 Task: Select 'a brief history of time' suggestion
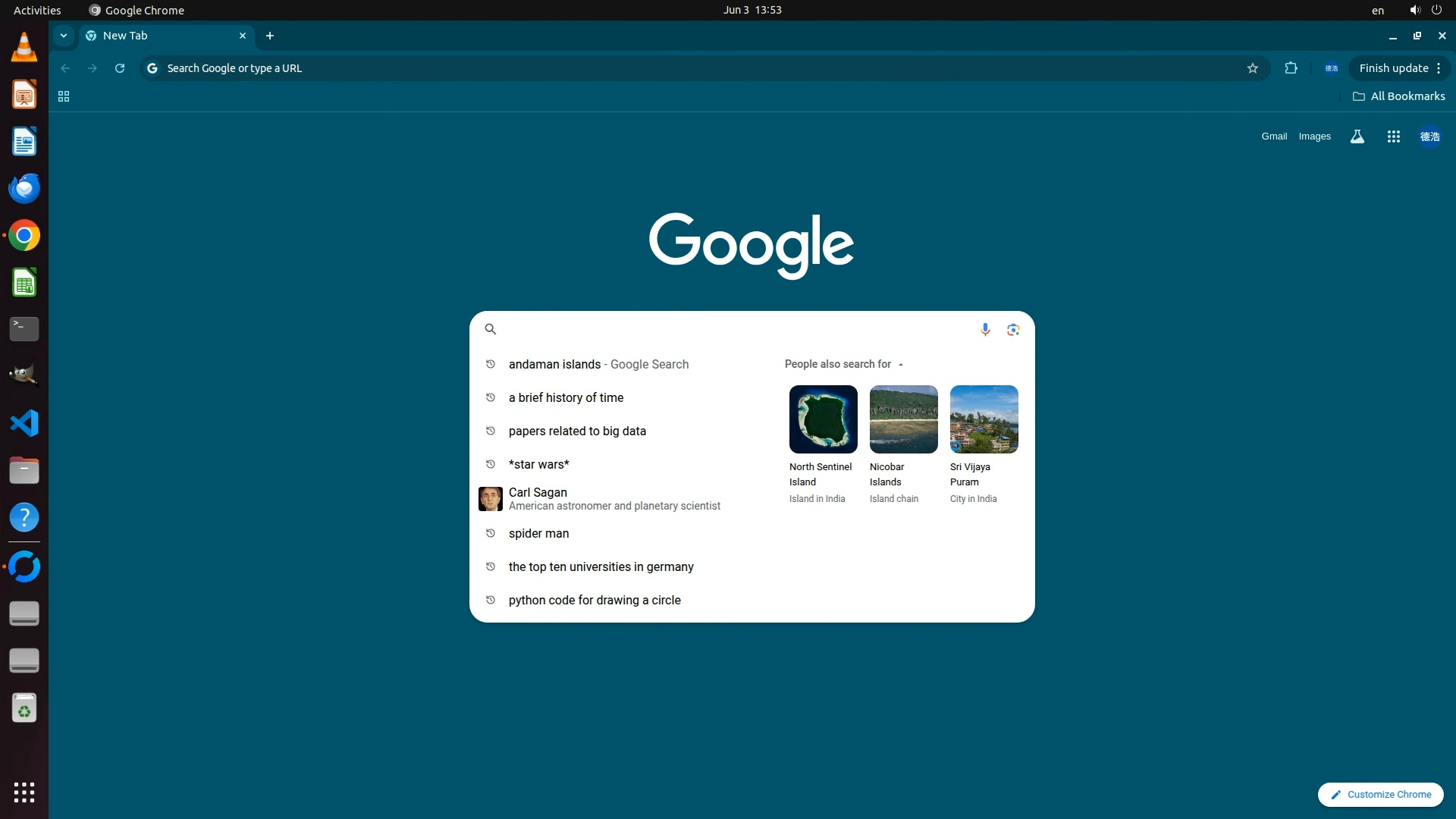coord(566,397)
